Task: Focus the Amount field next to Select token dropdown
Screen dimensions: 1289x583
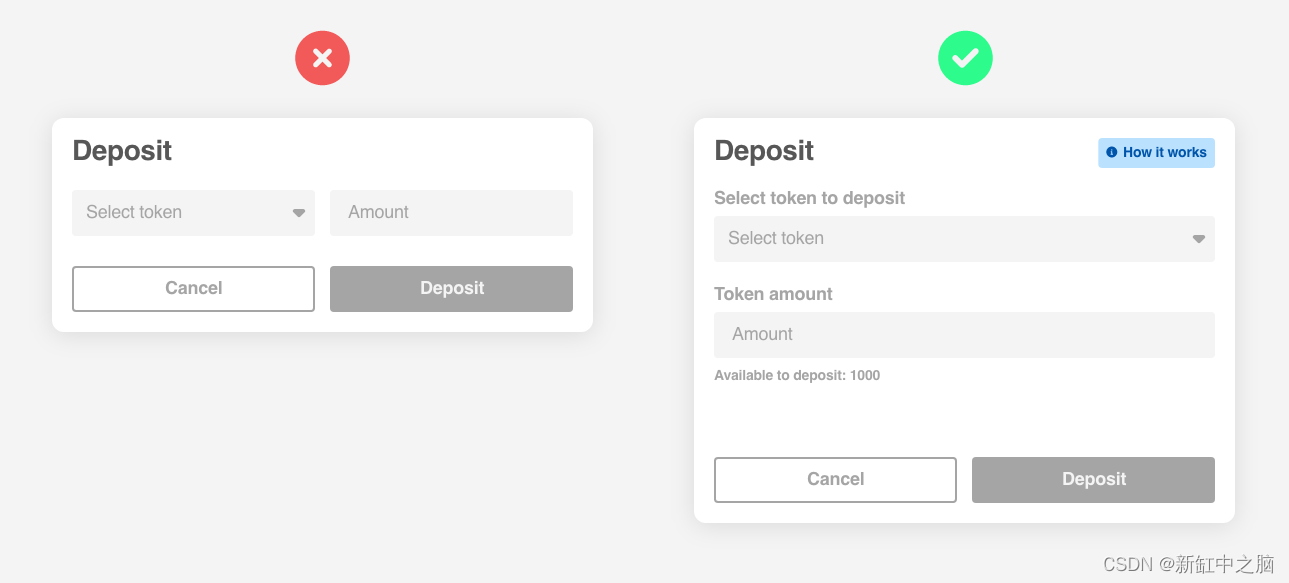Action: [451, 213]
